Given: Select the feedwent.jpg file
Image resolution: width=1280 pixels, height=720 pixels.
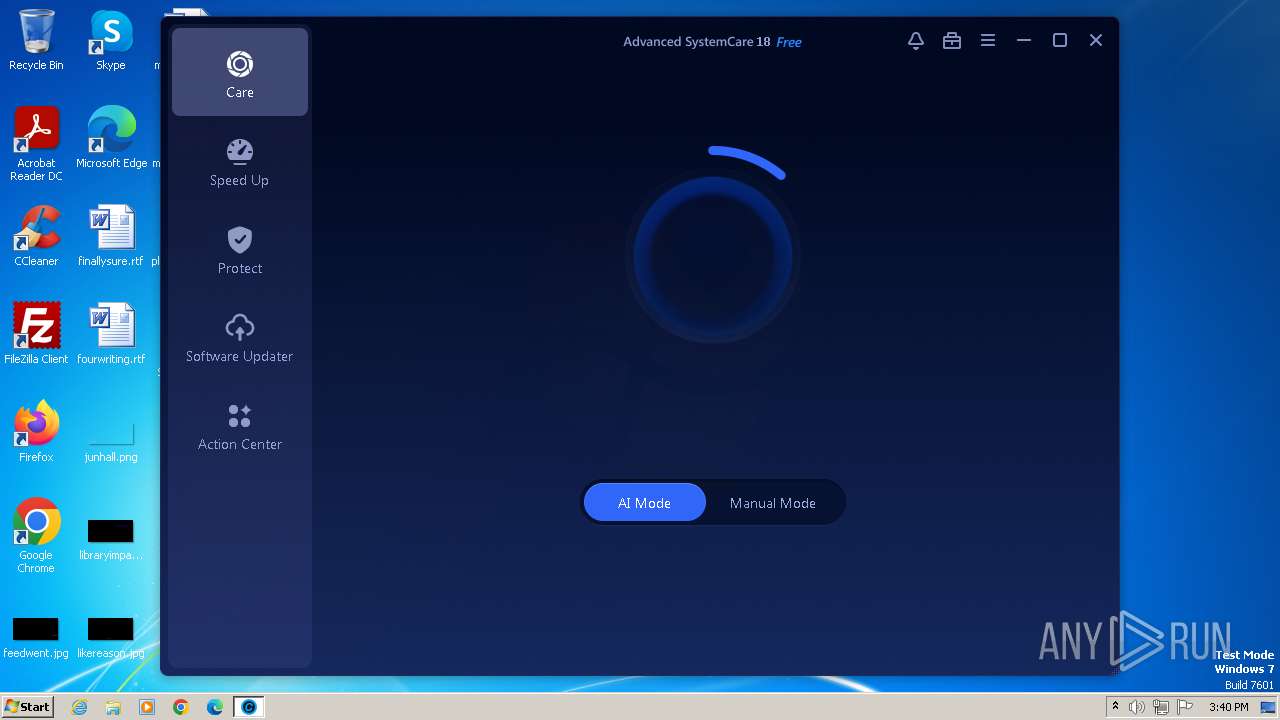Looking at the screenshot, I should point(36,638).
